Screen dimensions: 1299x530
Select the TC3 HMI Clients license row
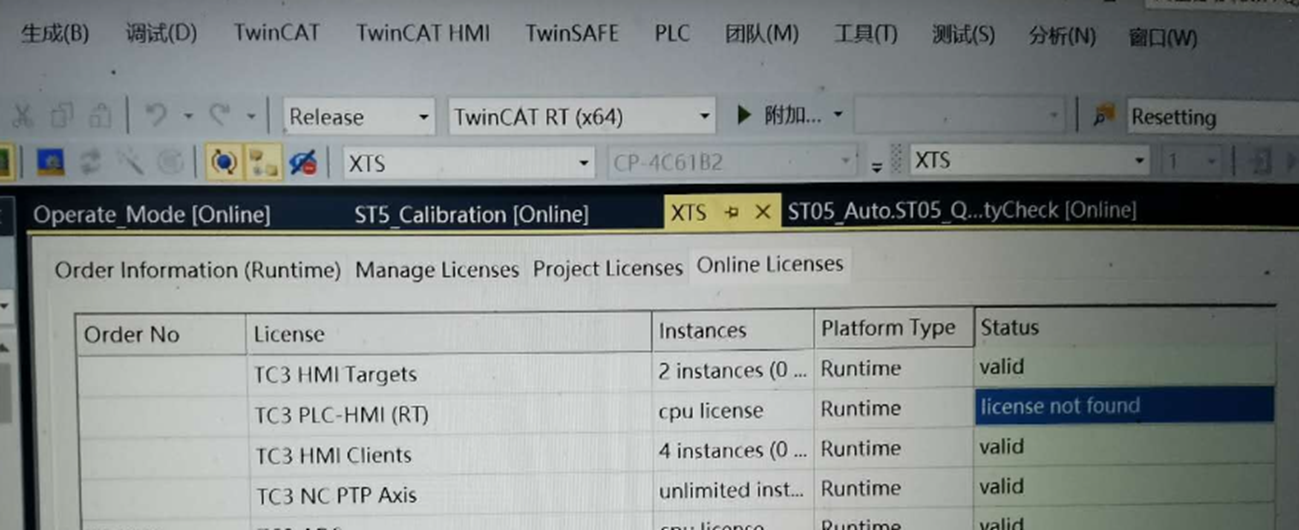pyautogui.click(x=676, y=451)
